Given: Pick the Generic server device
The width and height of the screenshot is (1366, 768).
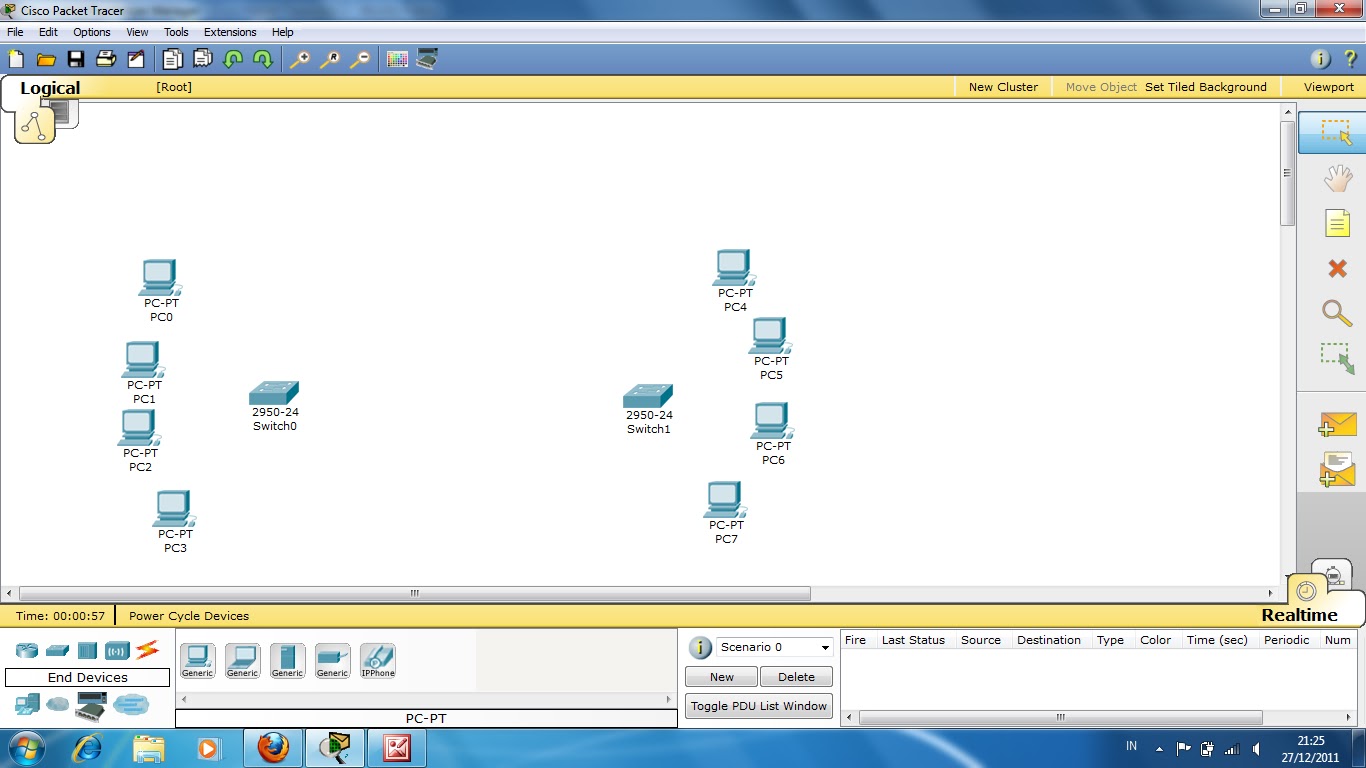Looking at the screenshot, I should click(x=287, y=661).
